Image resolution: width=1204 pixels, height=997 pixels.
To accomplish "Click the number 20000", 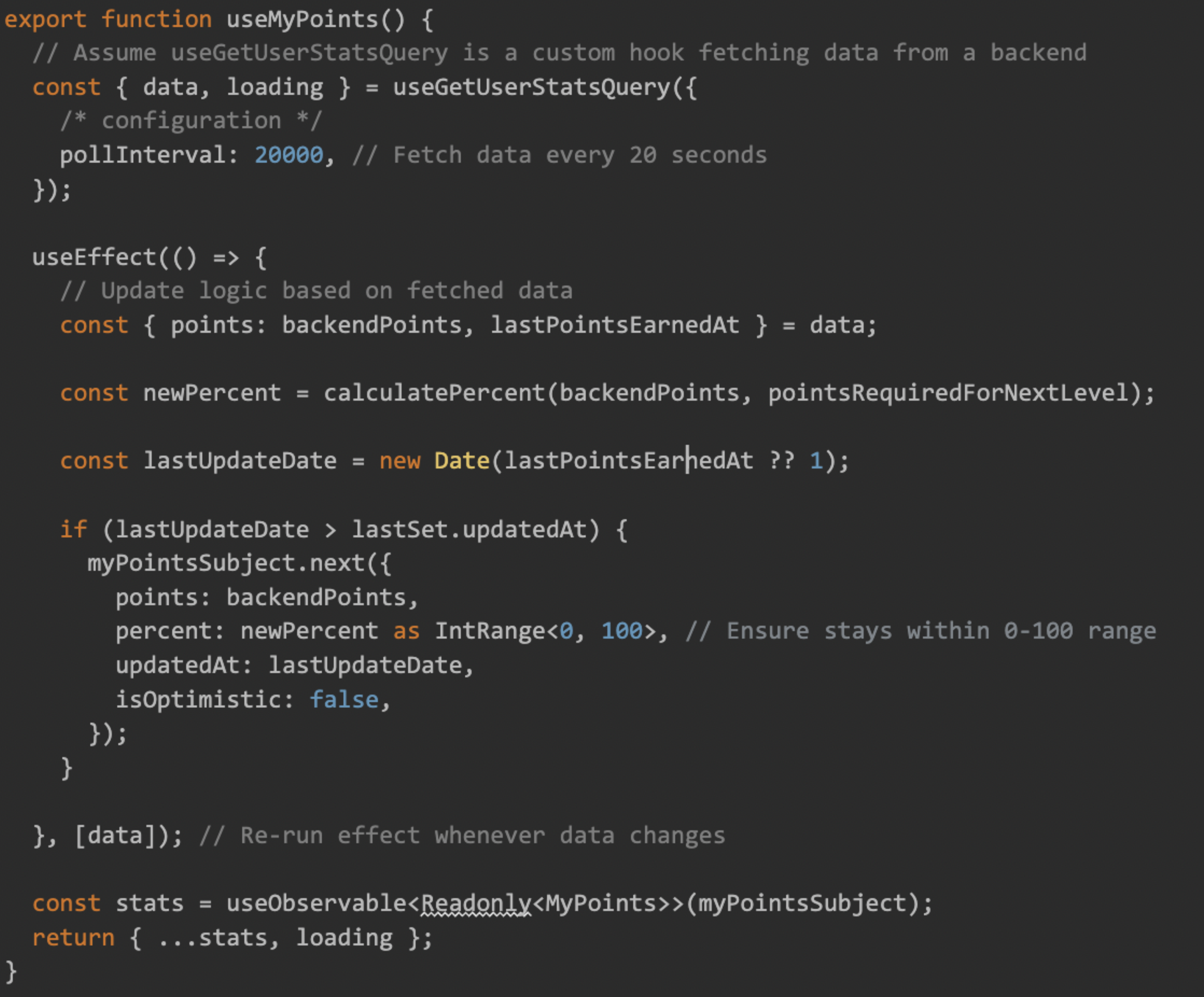I will pyautogui.click(x=289, y=155).
